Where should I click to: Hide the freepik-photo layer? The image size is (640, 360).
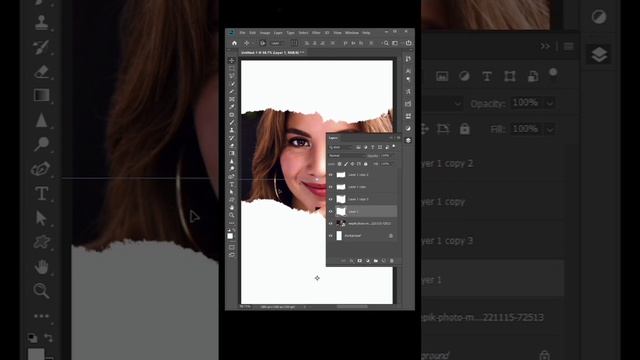coord(331,223)
